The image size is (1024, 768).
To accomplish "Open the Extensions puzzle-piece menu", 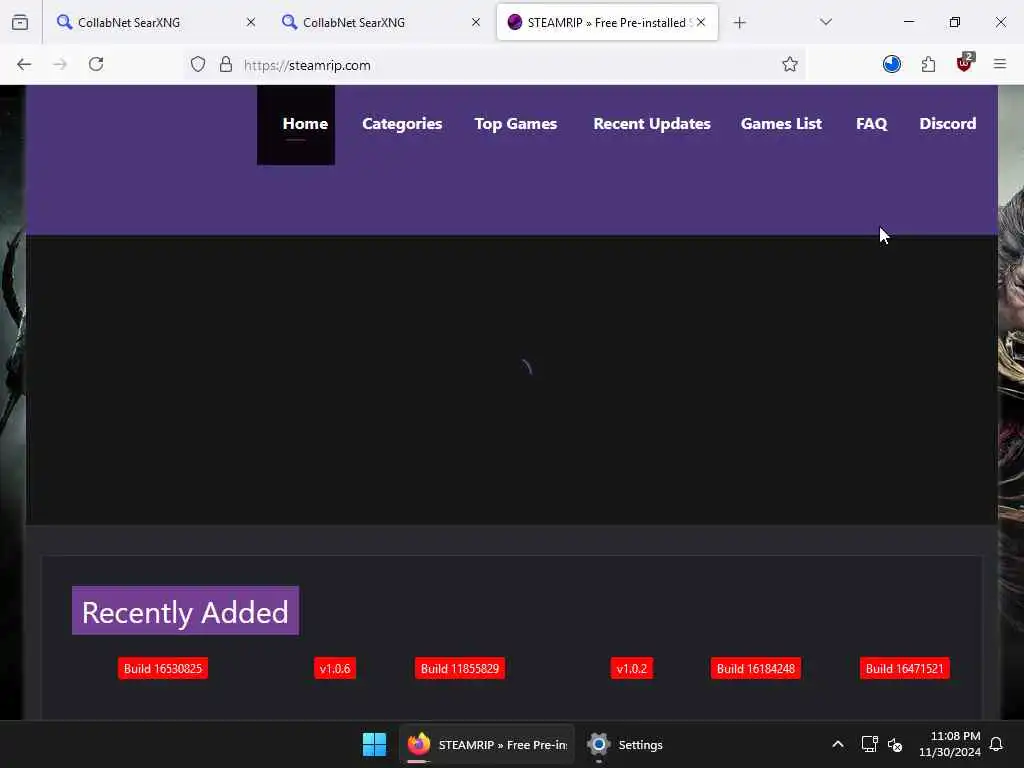I will click(x=928, y=64).
